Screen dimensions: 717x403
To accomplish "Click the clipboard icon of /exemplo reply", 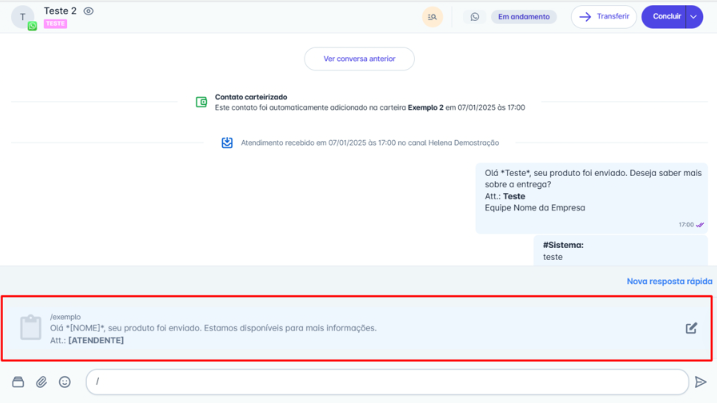I will coord(31,328).
